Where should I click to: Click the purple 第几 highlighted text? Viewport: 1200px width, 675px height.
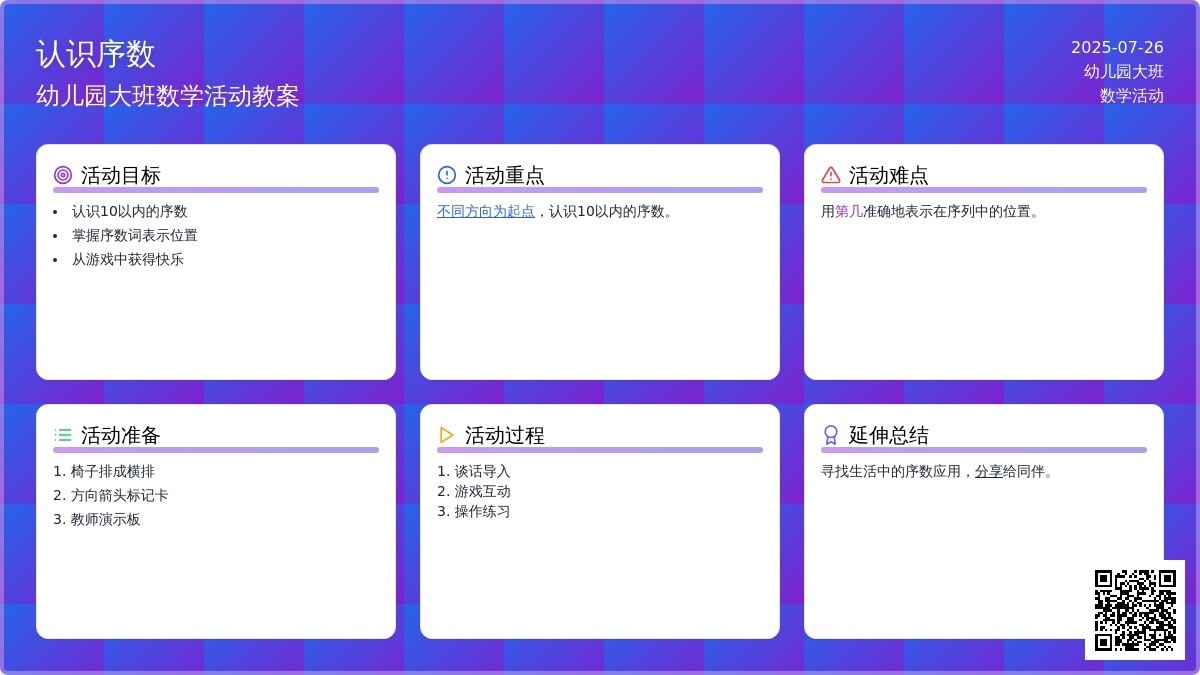[x=849, y=211]
